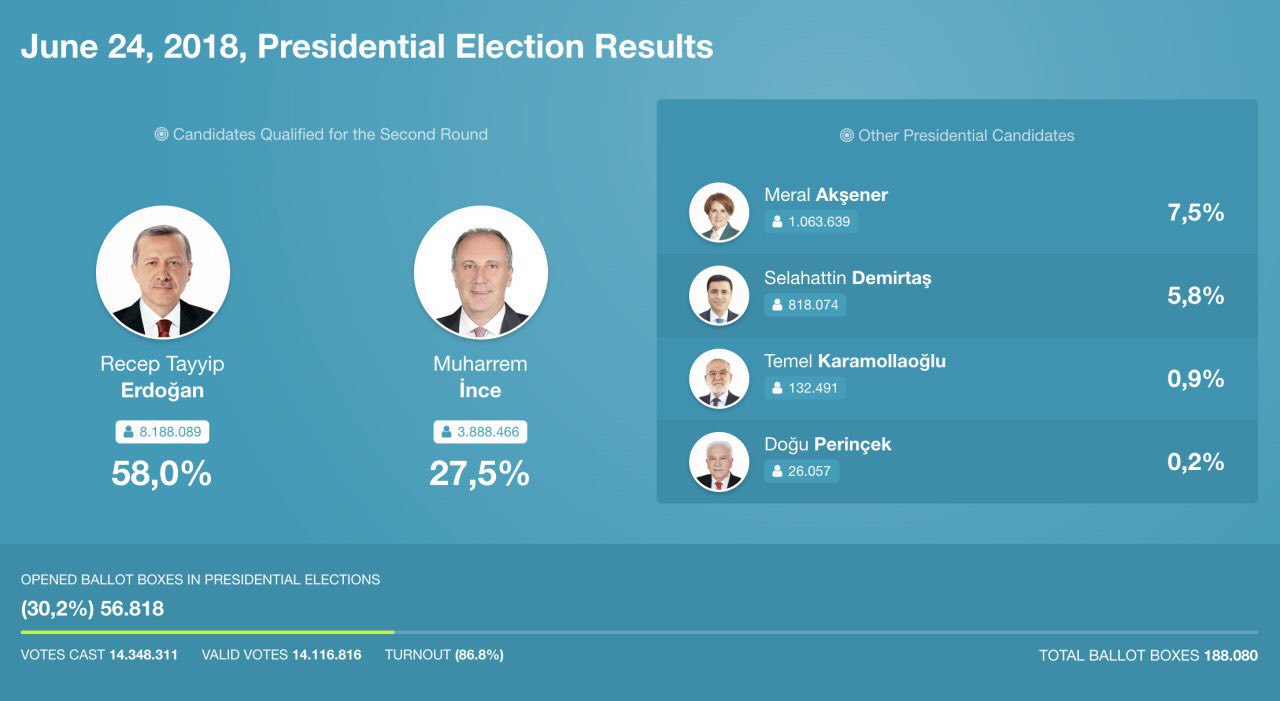1280x701 pixels.
Task: Click the Presidential Election Results page title
Action: tap(367, 47)
